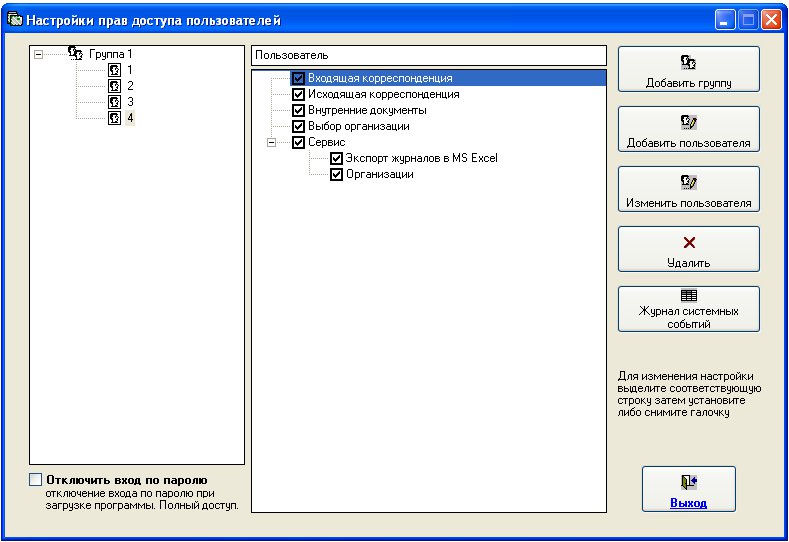Select user 2 in the tree
Image resolution: width=789 pixels, height=542 pixels.
pyautogui.click(x=130, y=86)
